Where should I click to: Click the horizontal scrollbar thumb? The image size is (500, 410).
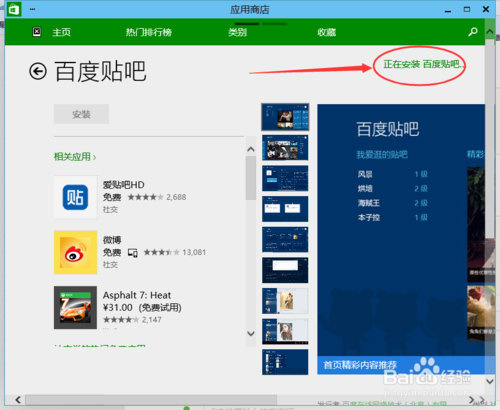click(151, 399)
